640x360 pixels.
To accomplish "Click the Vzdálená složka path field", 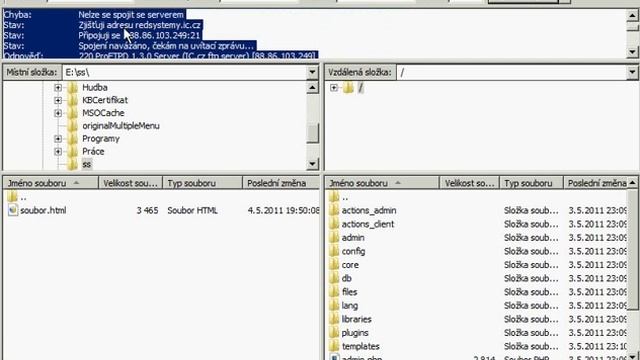I will click(x=512, y=73).
